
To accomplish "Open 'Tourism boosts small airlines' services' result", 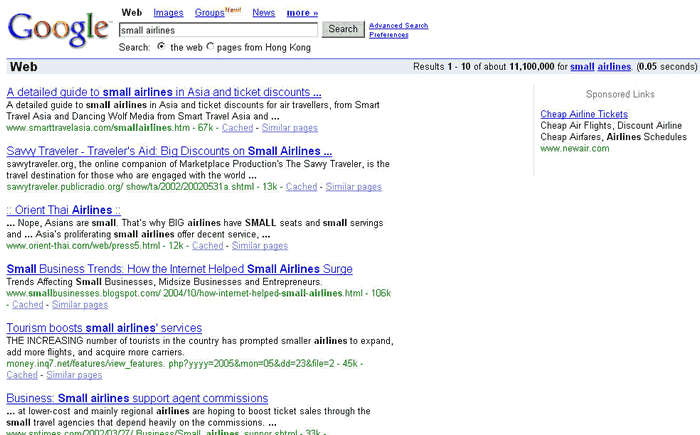I will pyautogui.click(x=104, y=328).
